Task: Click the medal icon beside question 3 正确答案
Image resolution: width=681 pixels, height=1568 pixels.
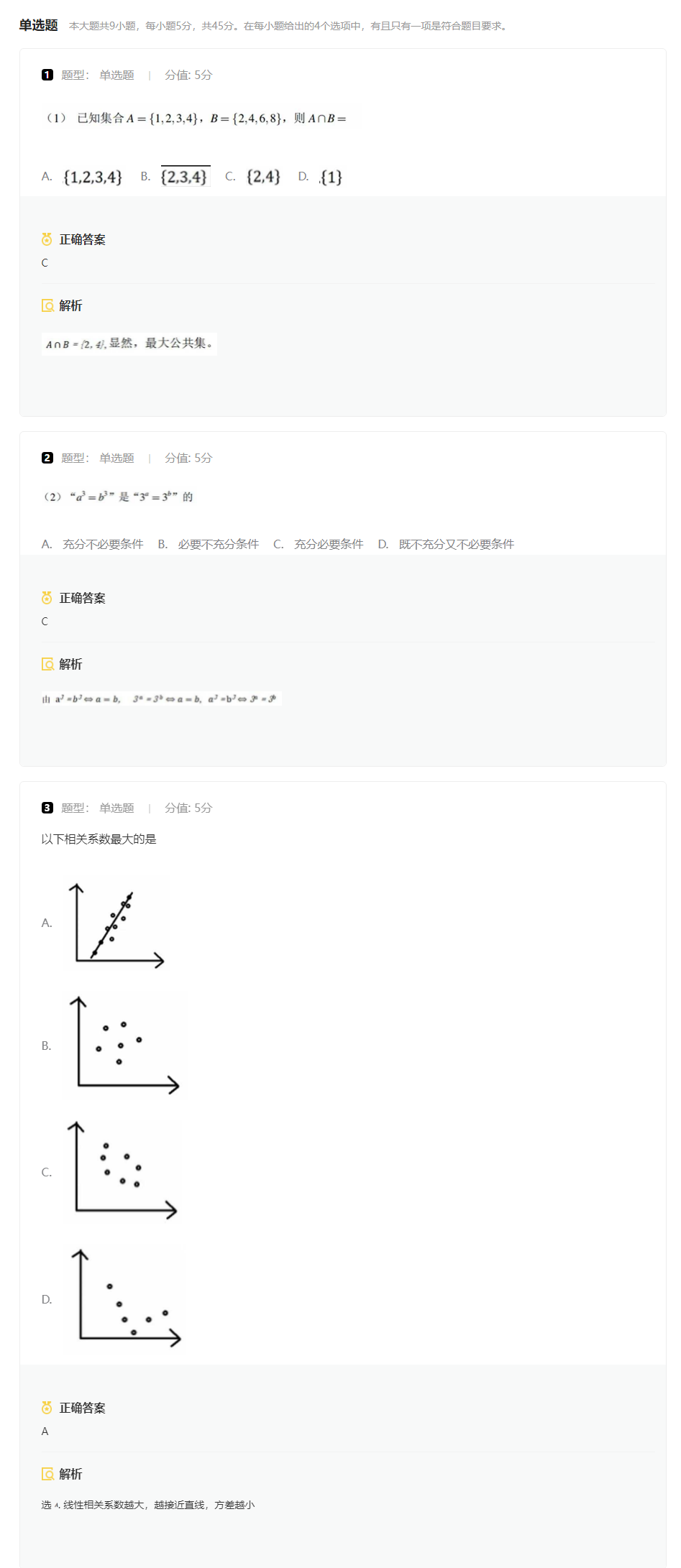Action: point(47,1408)
